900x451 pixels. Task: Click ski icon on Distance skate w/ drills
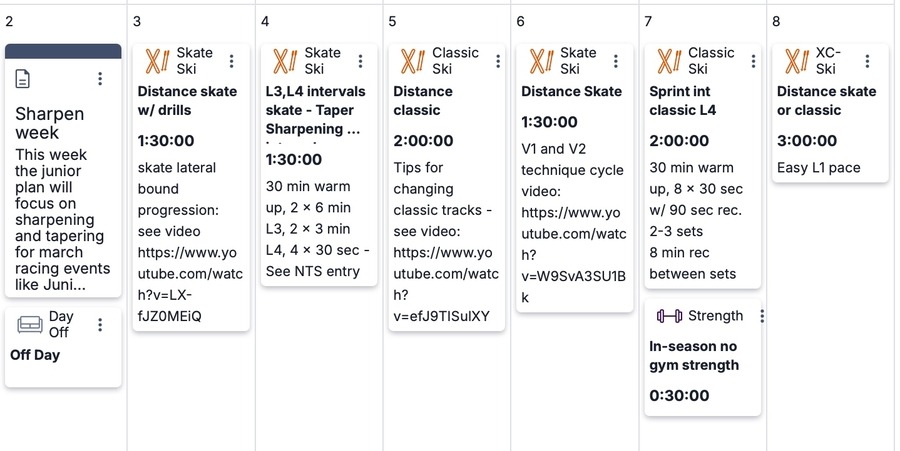click(157, 61)
